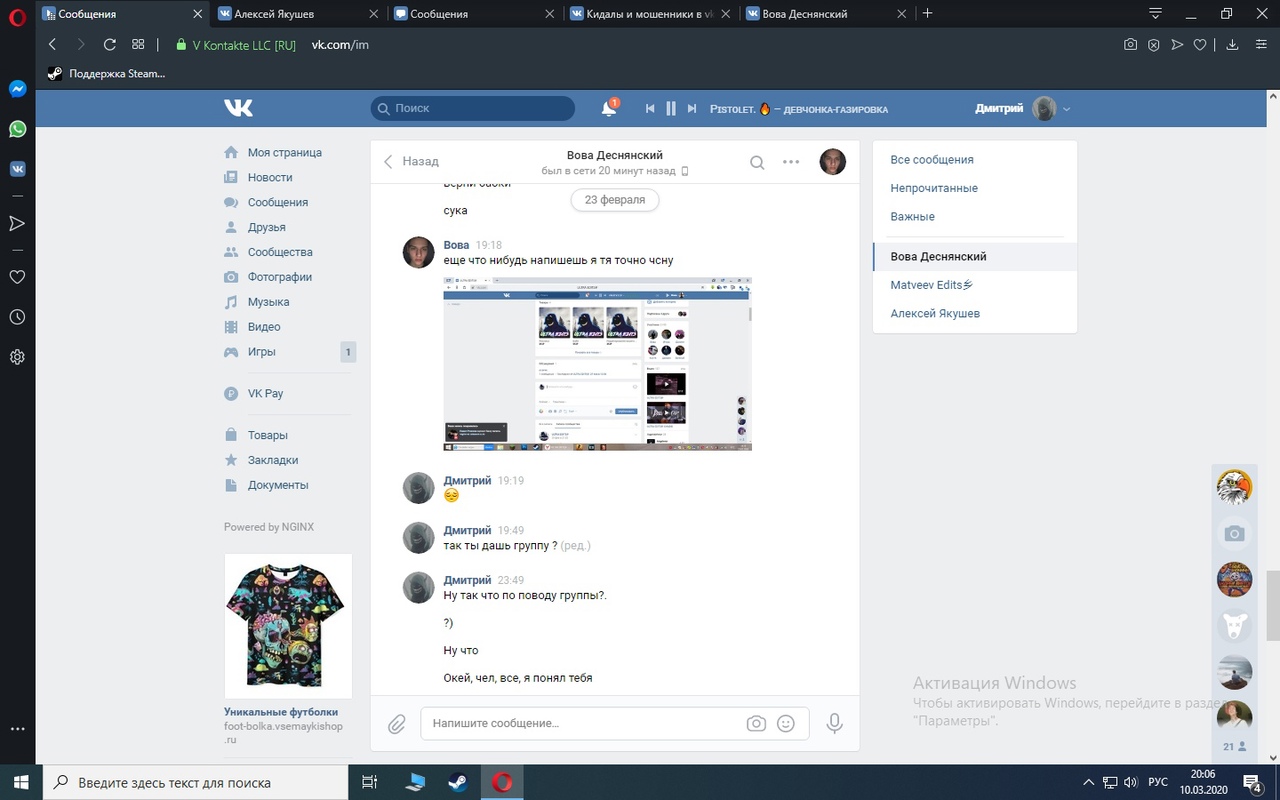Viewport: 1280px width, 800px height.
Task: Open Messenger in the Opera sidebar
Action: [17, 89]
